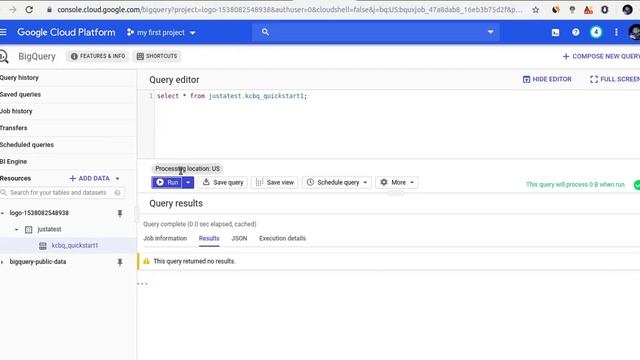
Task: Open the Run button options arrow
Action: point(188,182)
